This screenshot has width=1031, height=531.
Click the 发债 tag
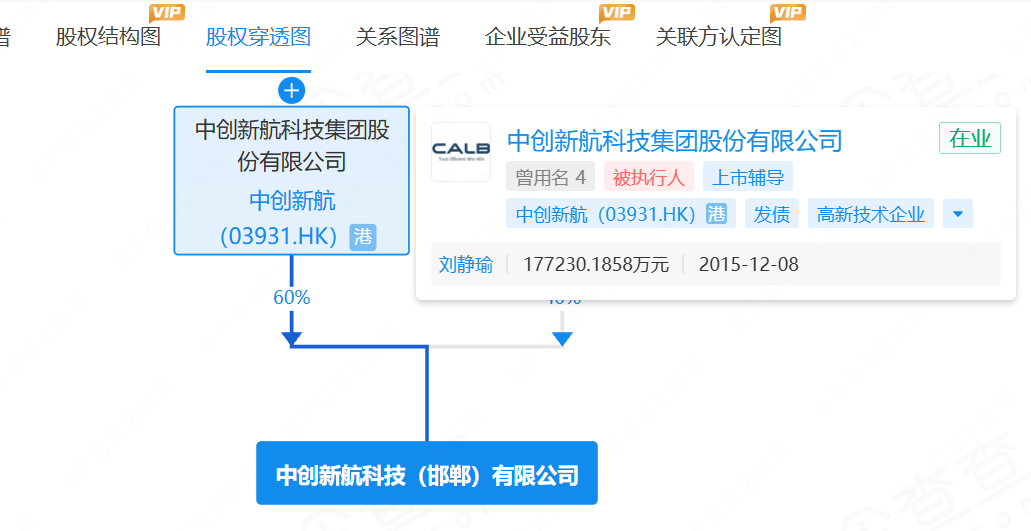pos(771,214)
